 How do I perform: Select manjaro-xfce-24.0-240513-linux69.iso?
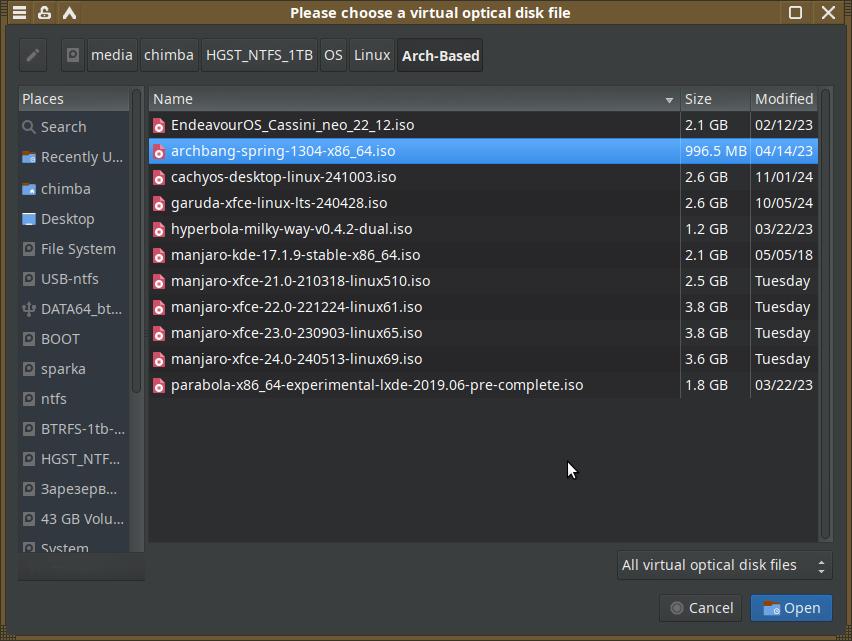click(483, 360)
